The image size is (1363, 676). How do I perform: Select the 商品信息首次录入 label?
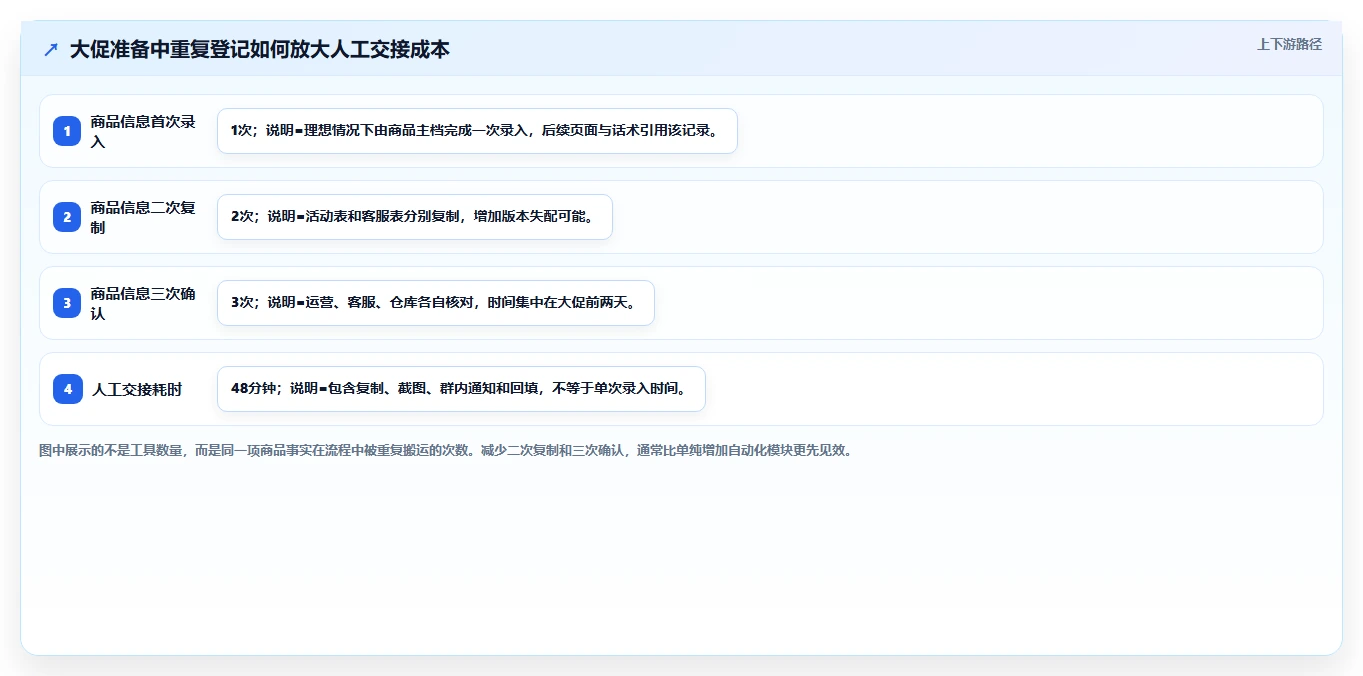pos(144,131)
